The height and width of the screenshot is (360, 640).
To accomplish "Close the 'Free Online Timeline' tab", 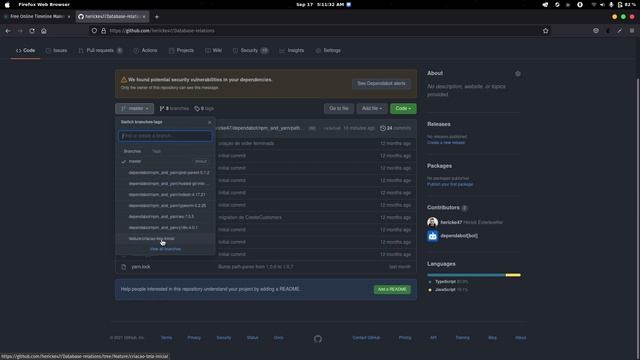I will tap(69, 17).
